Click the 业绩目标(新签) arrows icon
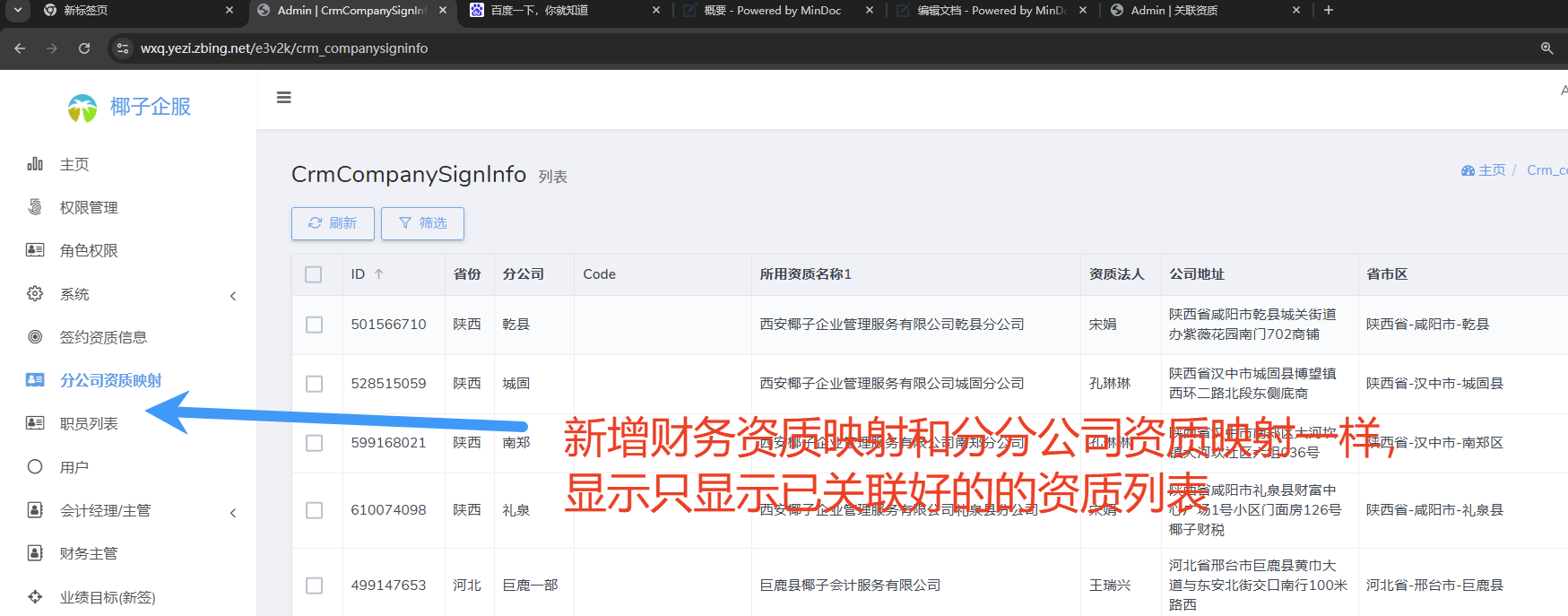1568x616 pixels. tap(35, 597)
